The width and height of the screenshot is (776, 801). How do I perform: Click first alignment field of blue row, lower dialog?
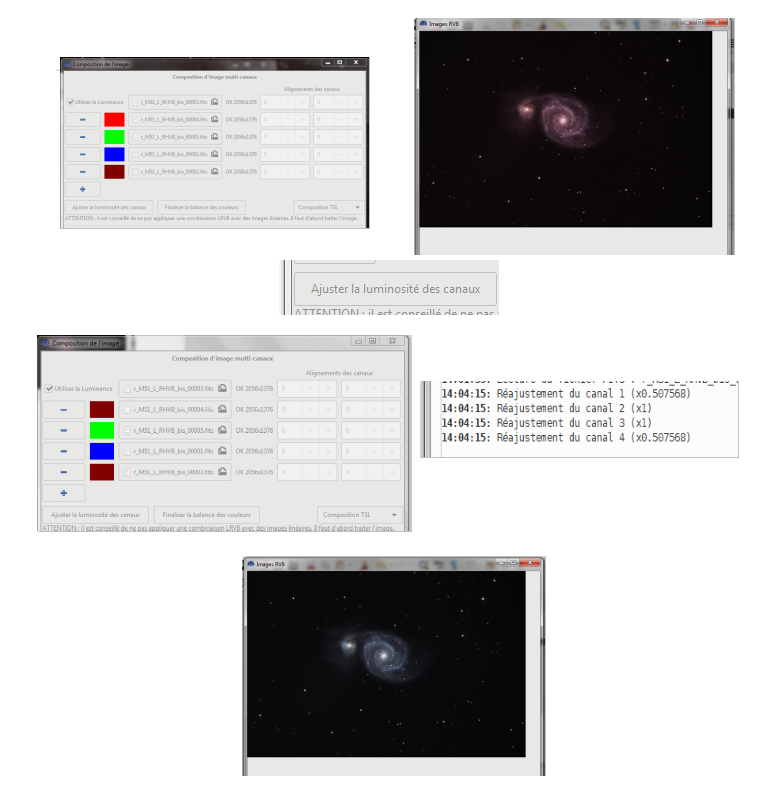pyautogui.click(x=290, y=452)
